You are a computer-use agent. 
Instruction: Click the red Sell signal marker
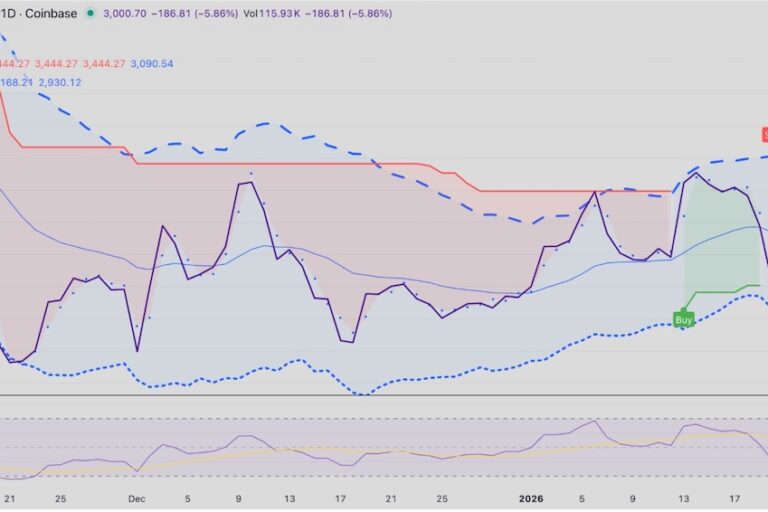(x=762, y=134)
